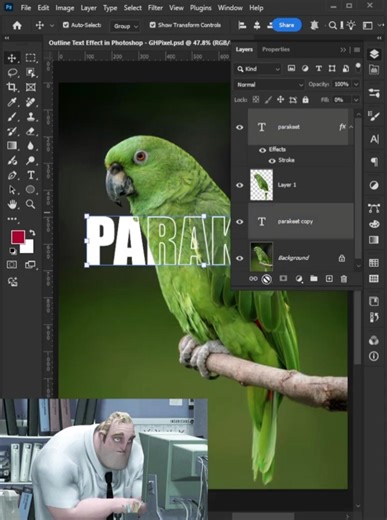Hide Layer 1 visibility
The height and width of the screenshot is (520, 387).
pos(240,185)
